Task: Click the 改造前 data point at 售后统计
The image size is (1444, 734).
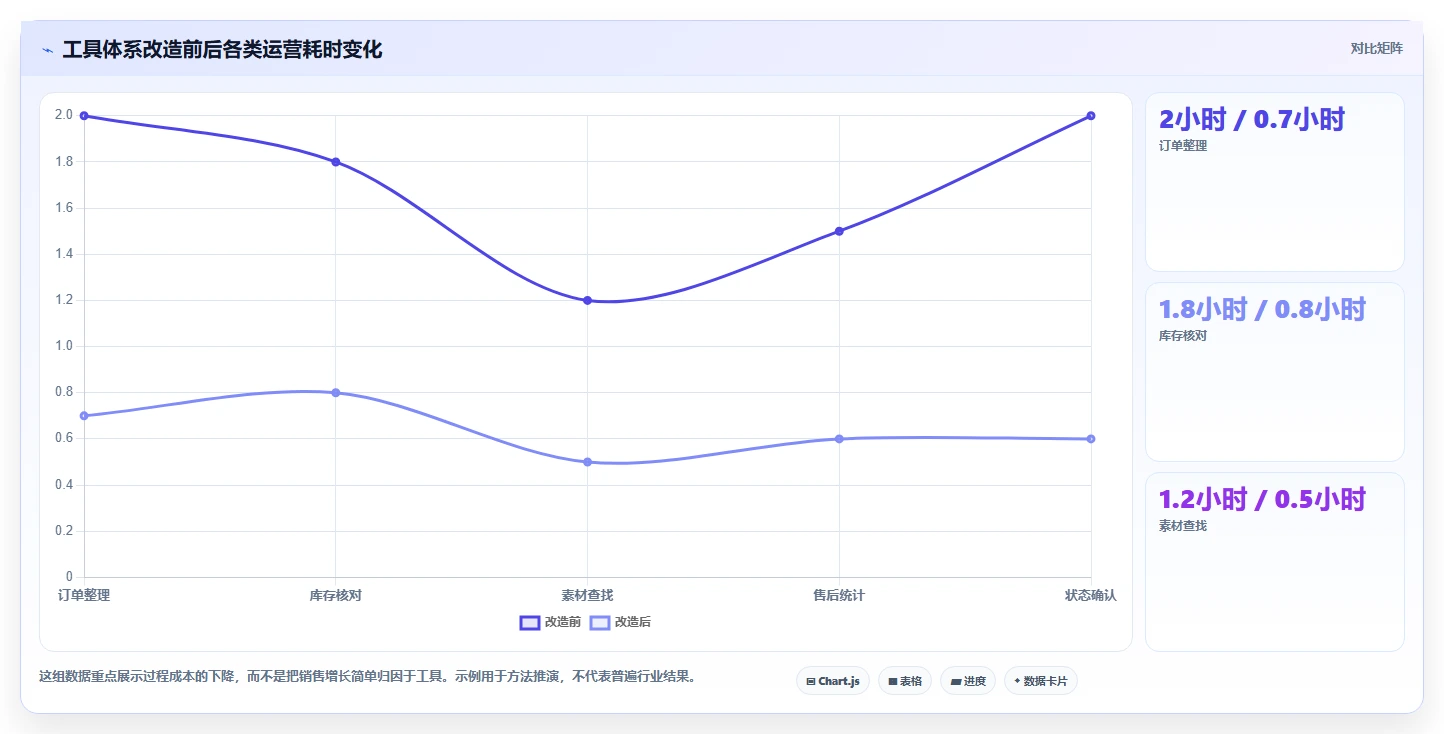Action: pyautogui.click(x=839, y=231)
